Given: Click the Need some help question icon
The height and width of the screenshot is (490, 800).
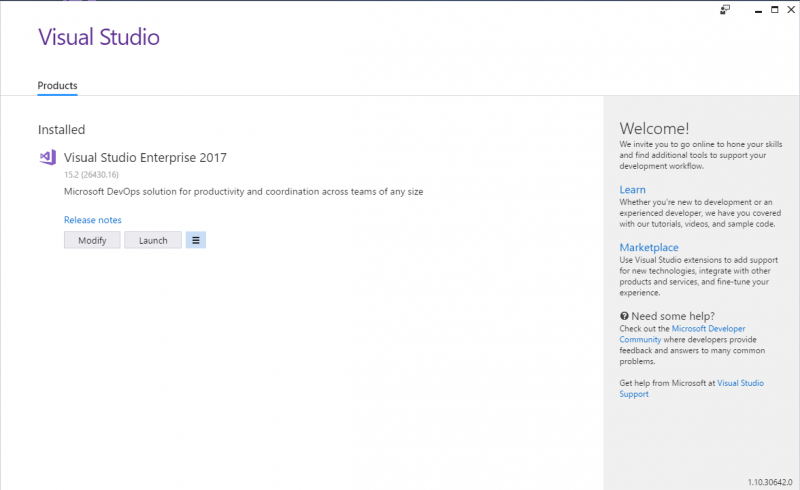Looking at the screenshot, I should coord(624,316).
